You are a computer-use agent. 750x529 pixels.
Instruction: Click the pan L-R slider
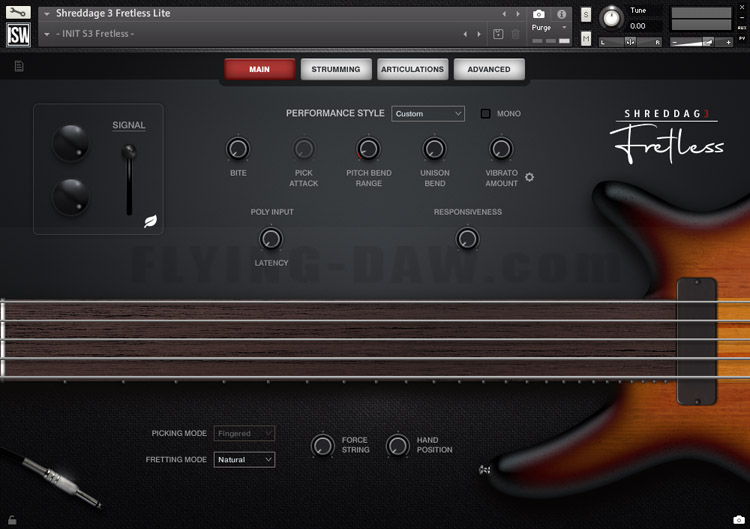[630, 42]
